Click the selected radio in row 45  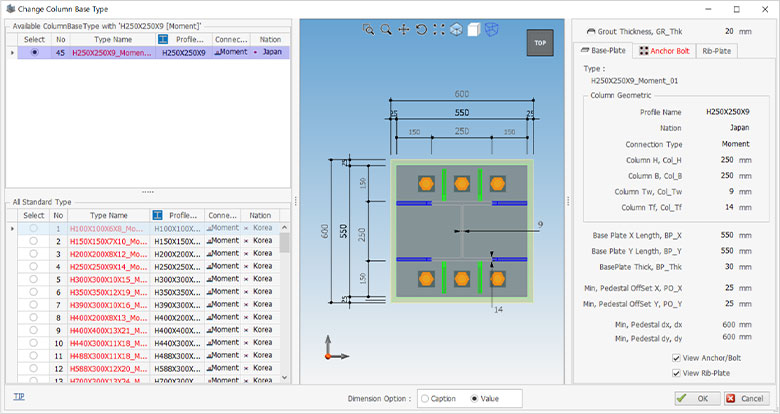[x=34, y=52]
